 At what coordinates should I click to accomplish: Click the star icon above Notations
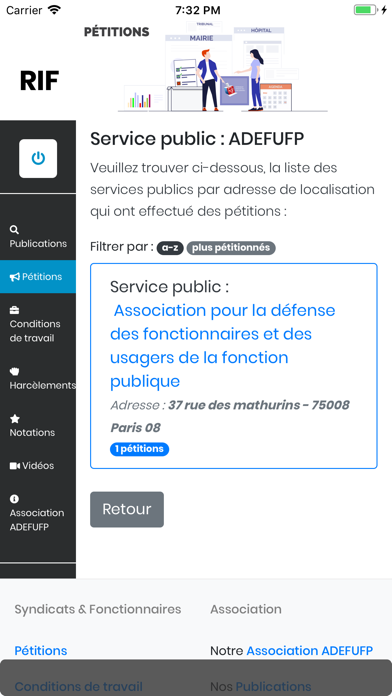15,419
